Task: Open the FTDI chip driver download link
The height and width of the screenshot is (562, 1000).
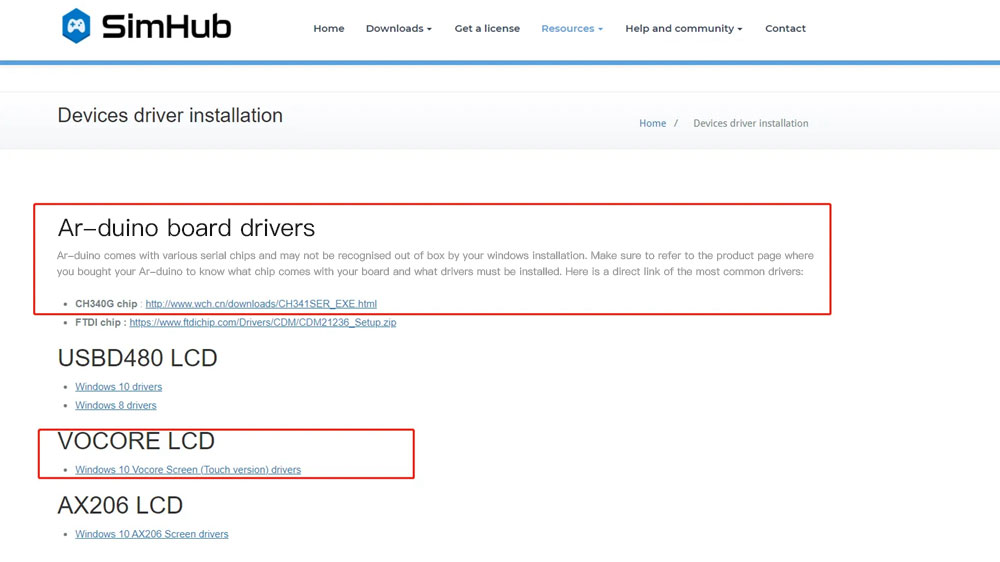Action: 262,323
